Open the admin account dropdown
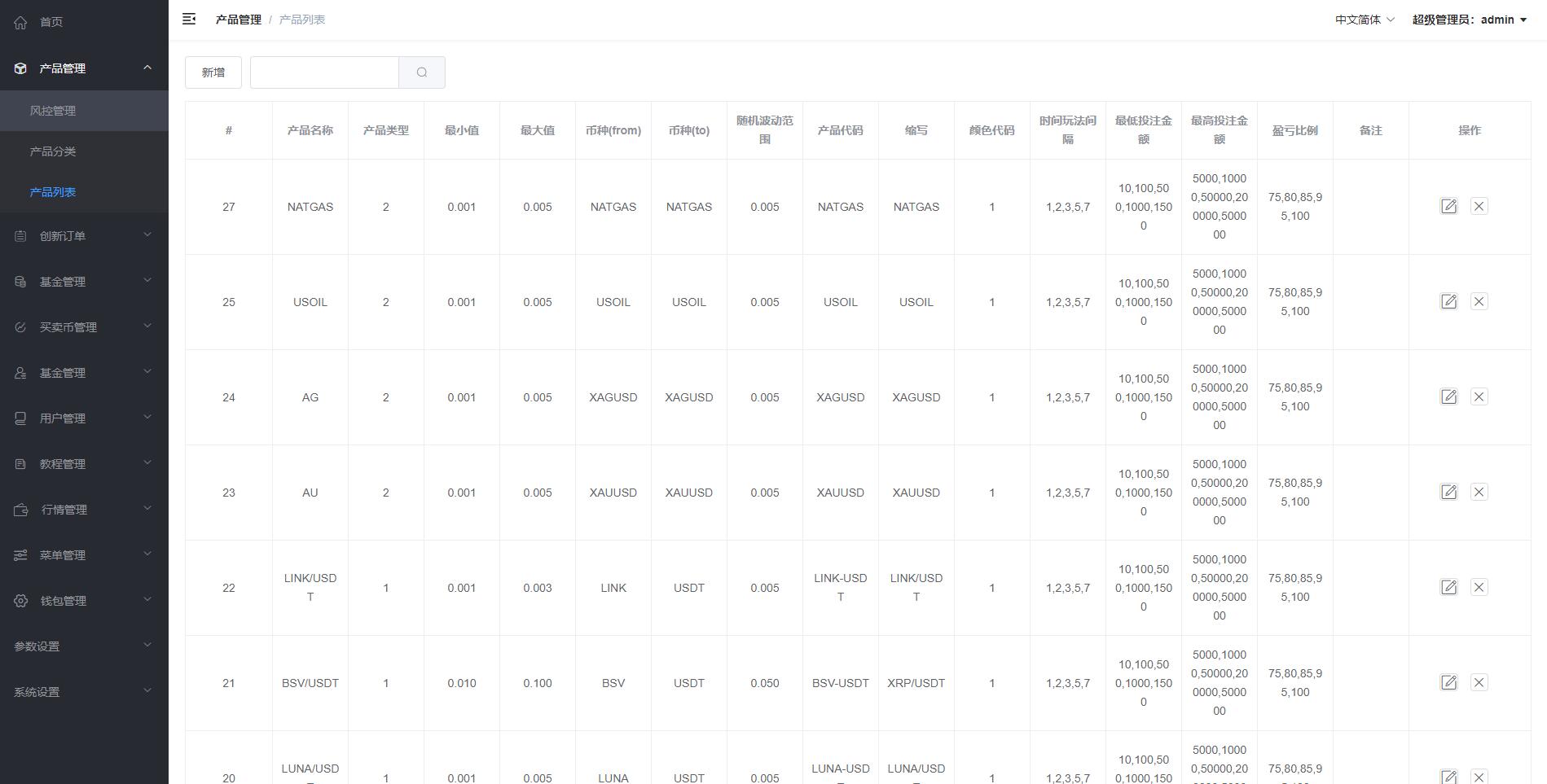Screen dimensions: 1547x784 coord(1469,20)
